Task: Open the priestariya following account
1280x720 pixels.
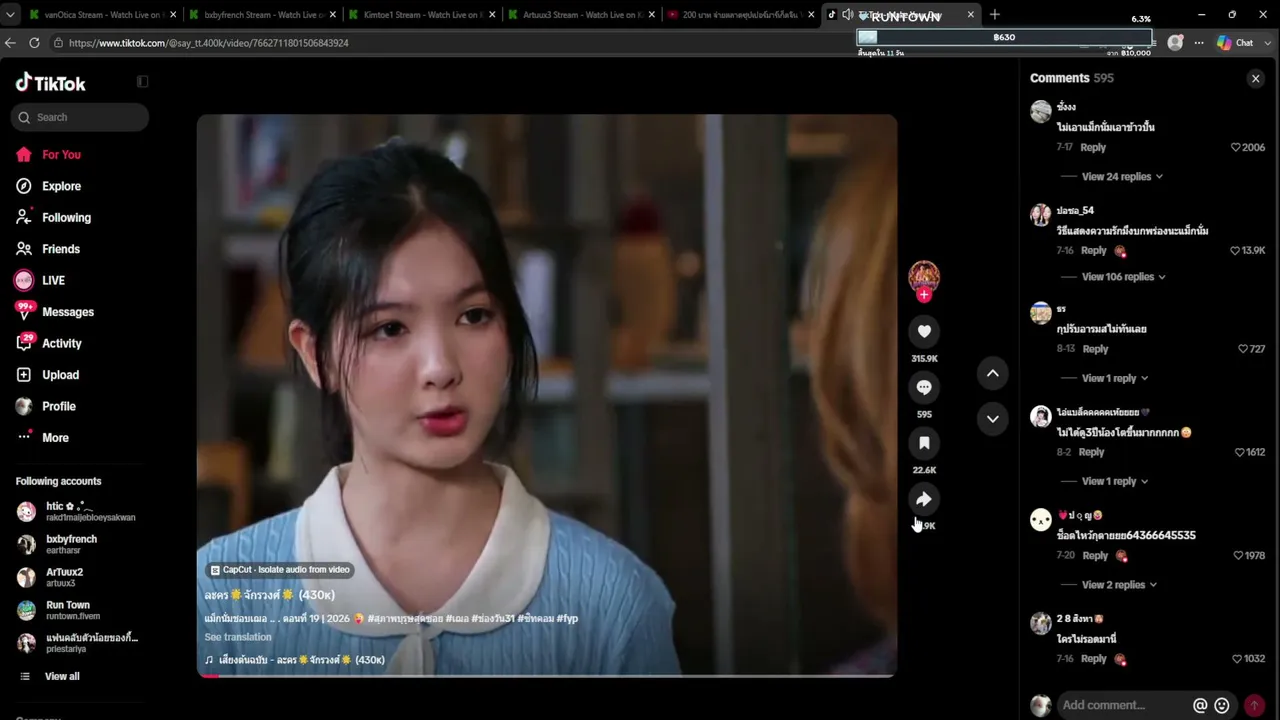Action: coord(77,643)
